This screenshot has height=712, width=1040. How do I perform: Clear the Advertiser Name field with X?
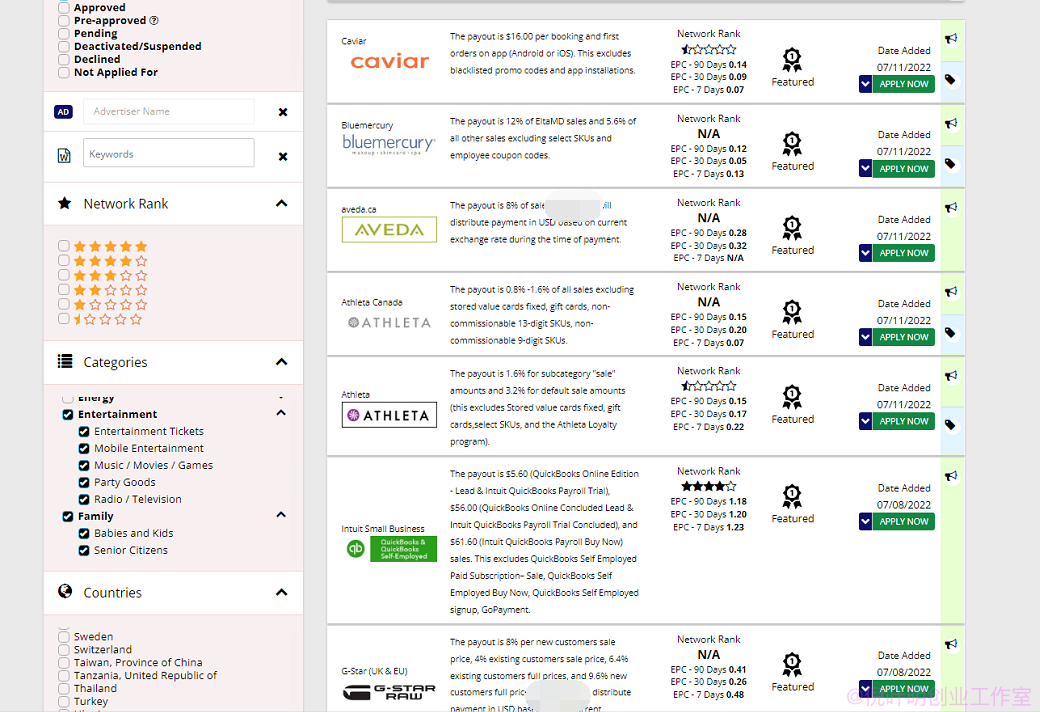[x=283, y=112]
